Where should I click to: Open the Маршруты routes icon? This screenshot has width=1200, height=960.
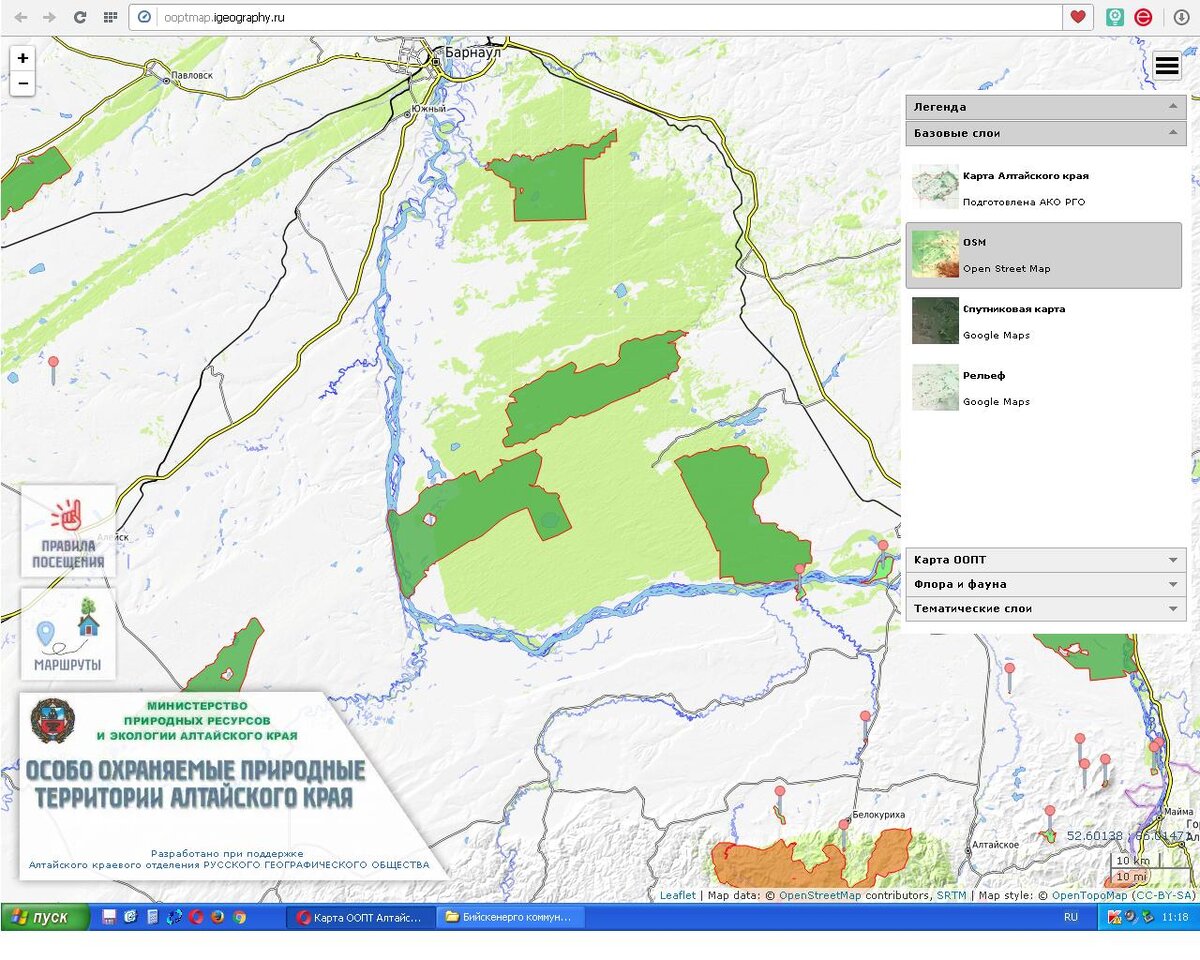pos(68,634)
